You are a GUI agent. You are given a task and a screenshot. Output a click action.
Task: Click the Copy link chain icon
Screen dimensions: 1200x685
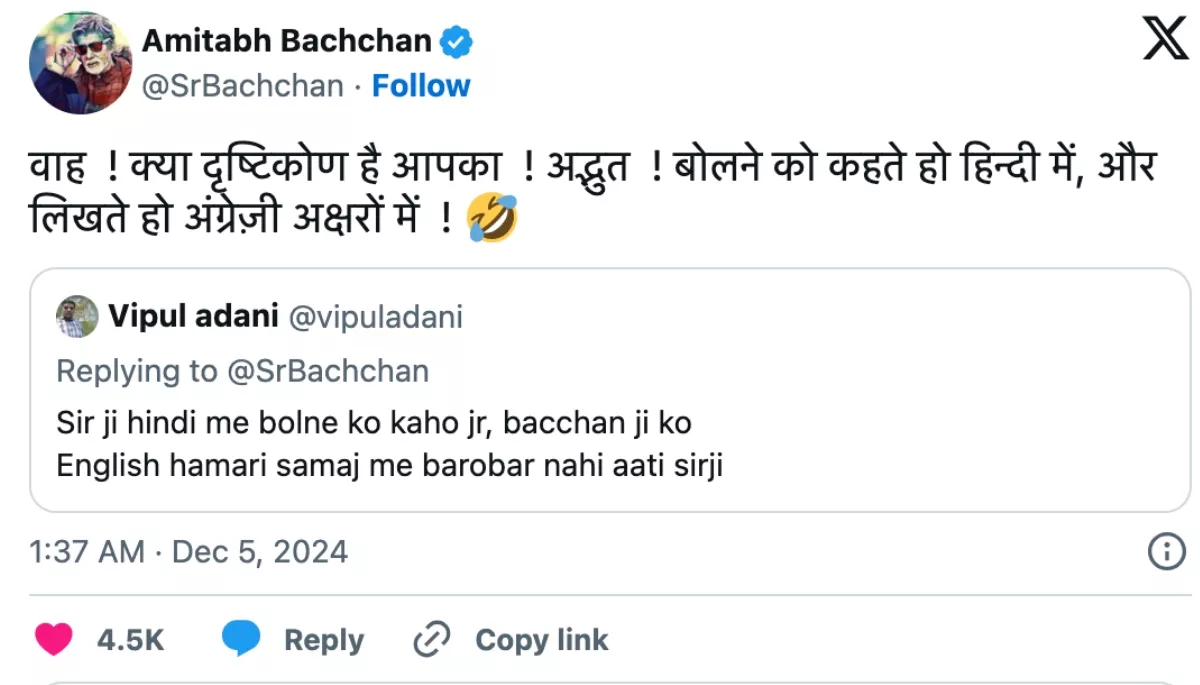432,639
